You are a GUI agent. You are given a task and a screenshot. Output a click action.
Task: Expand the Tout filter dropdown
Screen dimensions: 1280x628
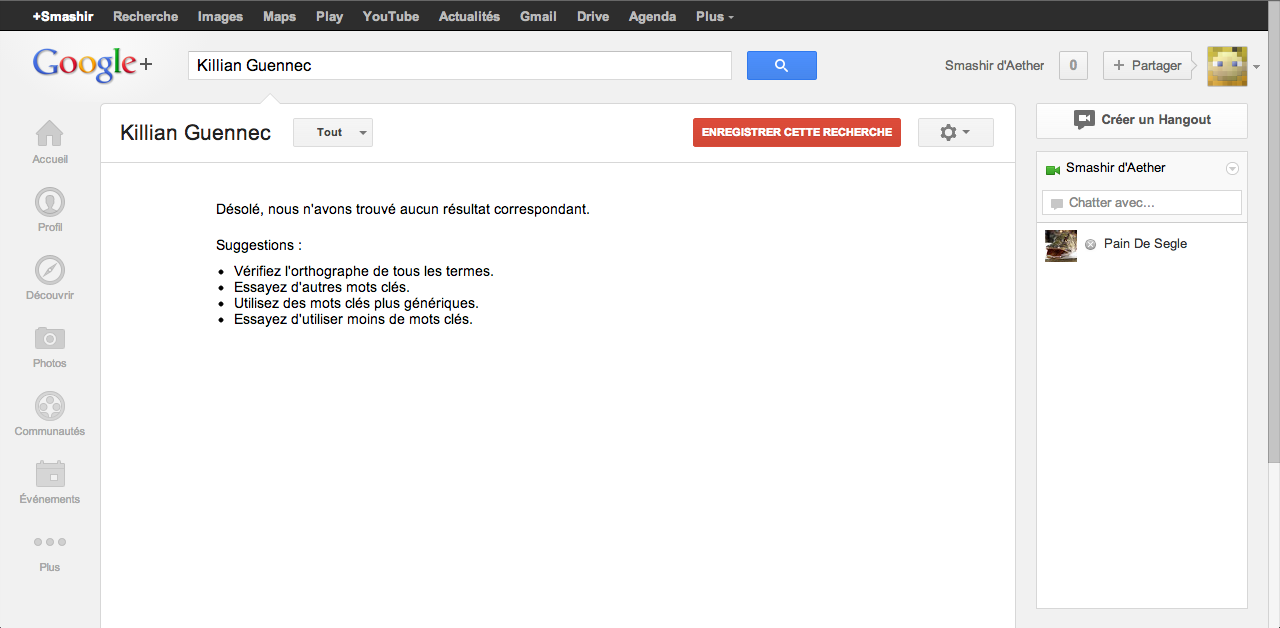(332, 132)
